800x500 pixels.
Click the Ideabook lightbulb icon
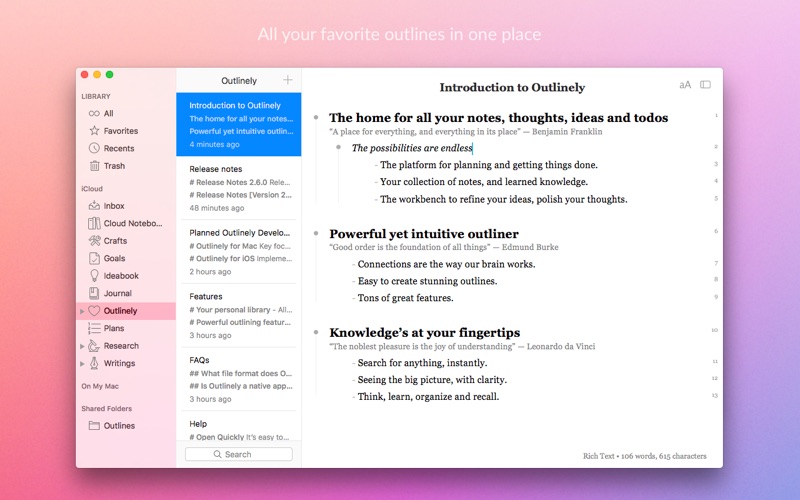click(x=94, y=276)
